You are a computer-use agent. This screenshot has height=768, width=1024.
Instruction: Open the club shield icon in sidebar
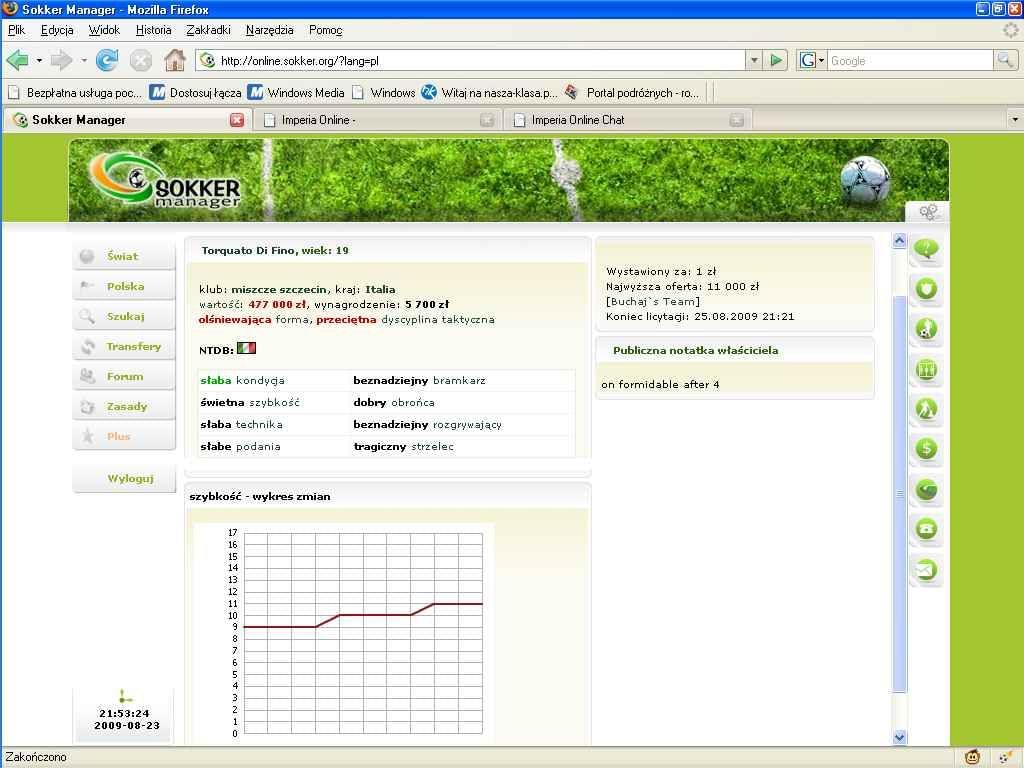[x=926, y=290]
